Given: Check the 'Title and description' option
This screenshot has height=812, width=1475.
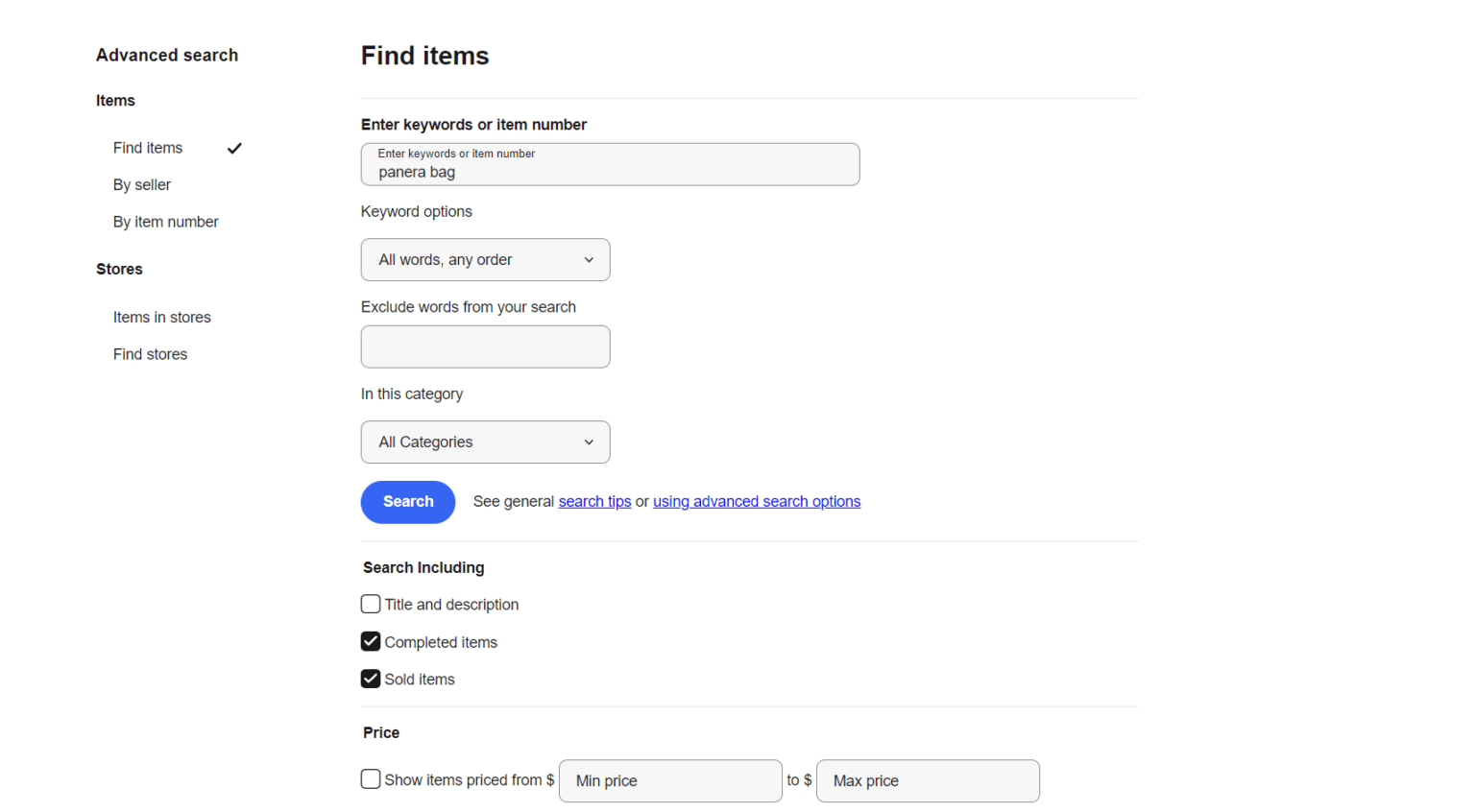Looking at the screenshot, I should 371,604.
